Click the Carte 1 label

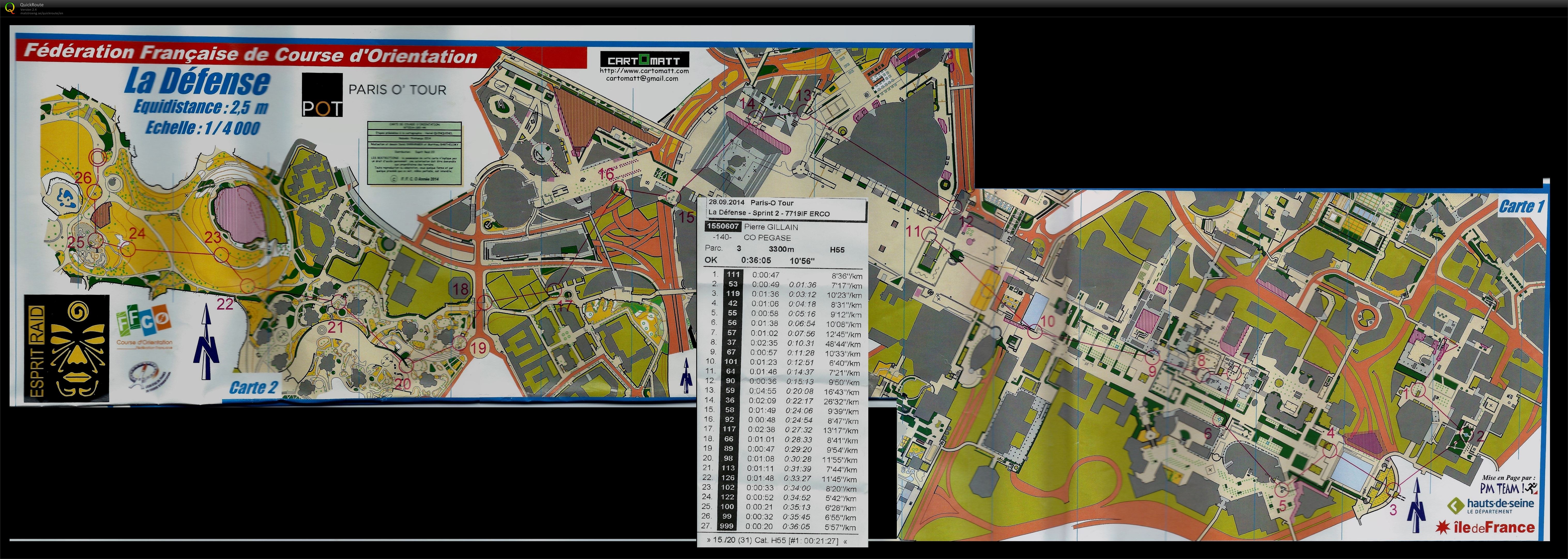(x=1522, y=207)
